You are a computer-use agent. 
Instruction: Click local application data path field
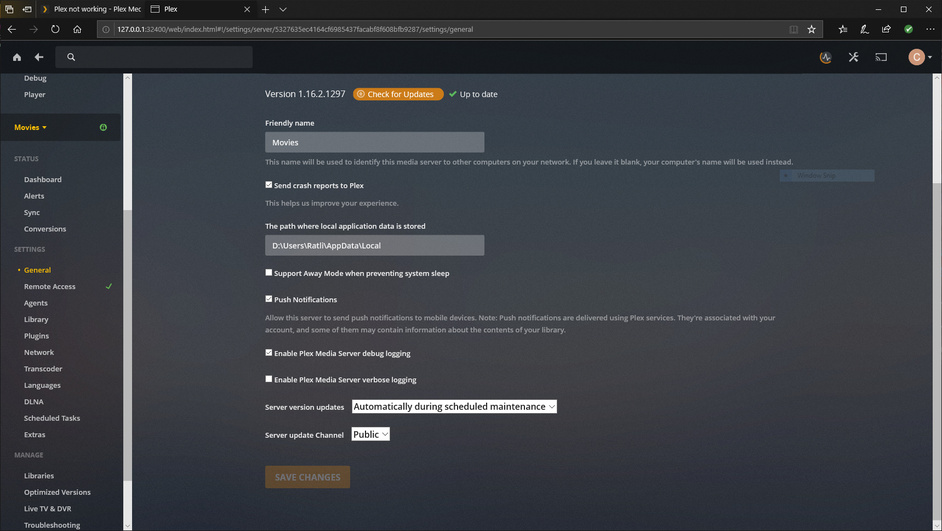click(374, 246)
